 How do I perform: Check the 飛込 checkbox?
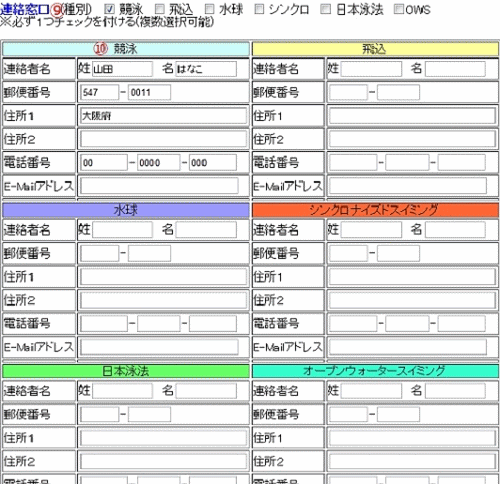pyautogui.click(x=160, y=10)
